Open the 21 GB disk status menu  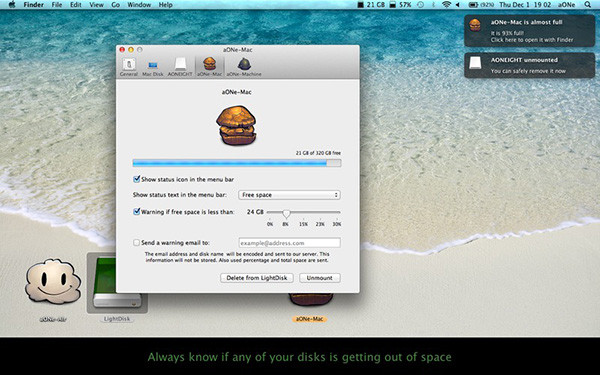coord(371,5)
